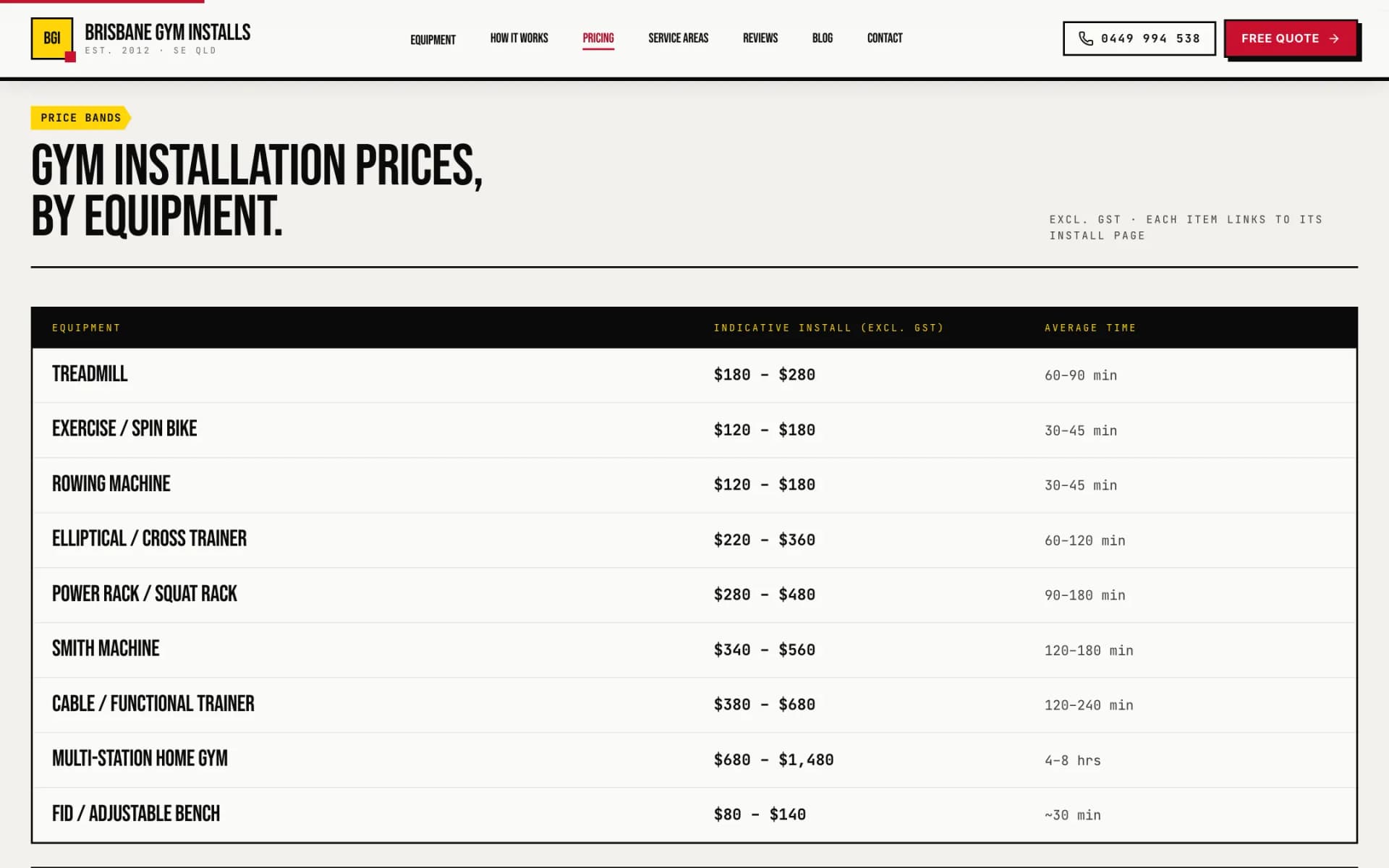Select the Pricing nav item
1389x868 pixels.
[x=598, y=38]
